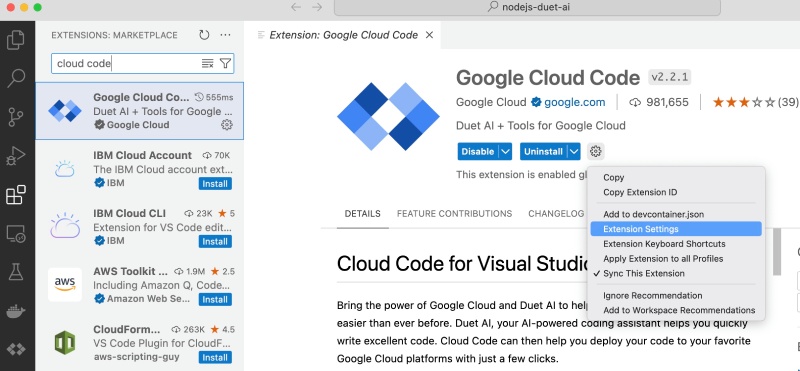800x371 pixels.
Task: Open the Uninstall button dropdown arrow
Action: click(574, 152)
